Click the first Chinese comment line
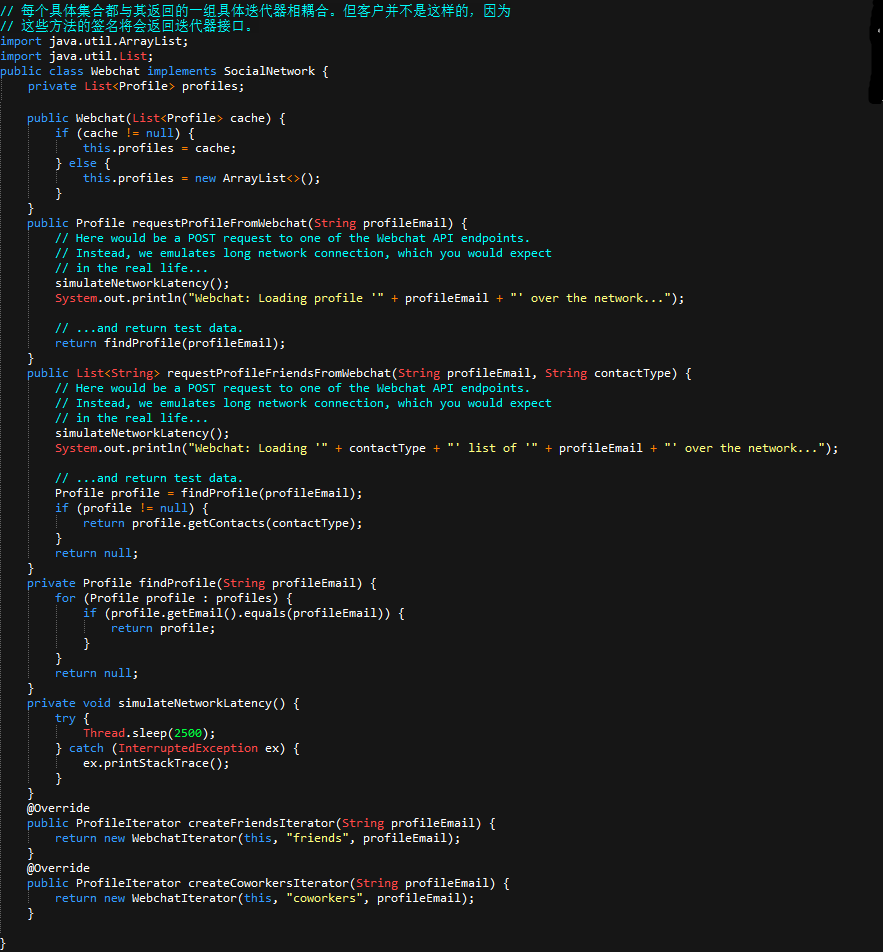The height and width of the screenshot is (952, 883). (255, 11)
